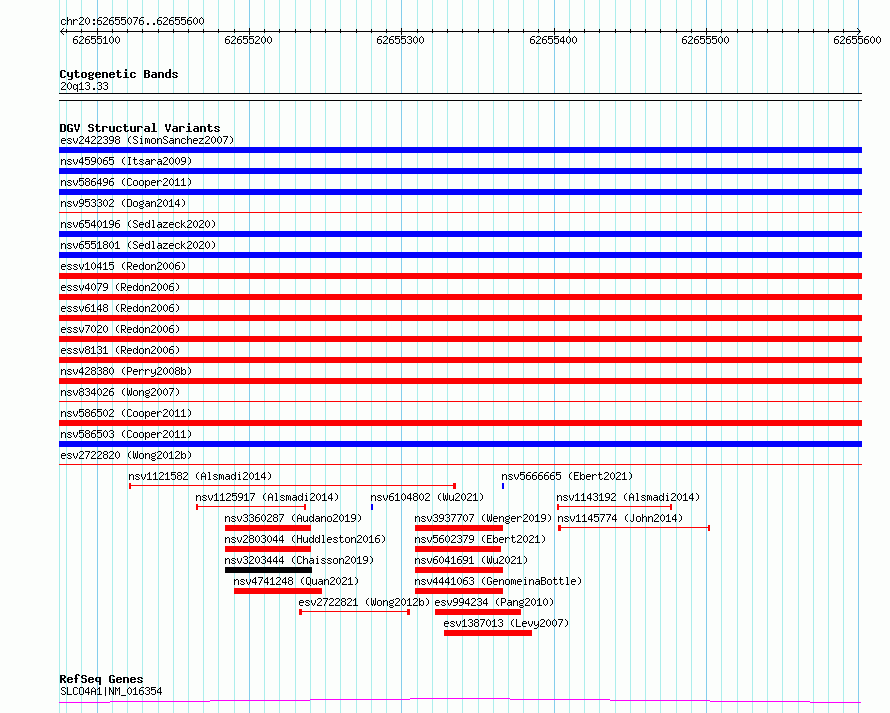This screenshot has height=713, width=890.
Task: Click the red span line under nsv1121582
Action: click(x=292, y=486)
